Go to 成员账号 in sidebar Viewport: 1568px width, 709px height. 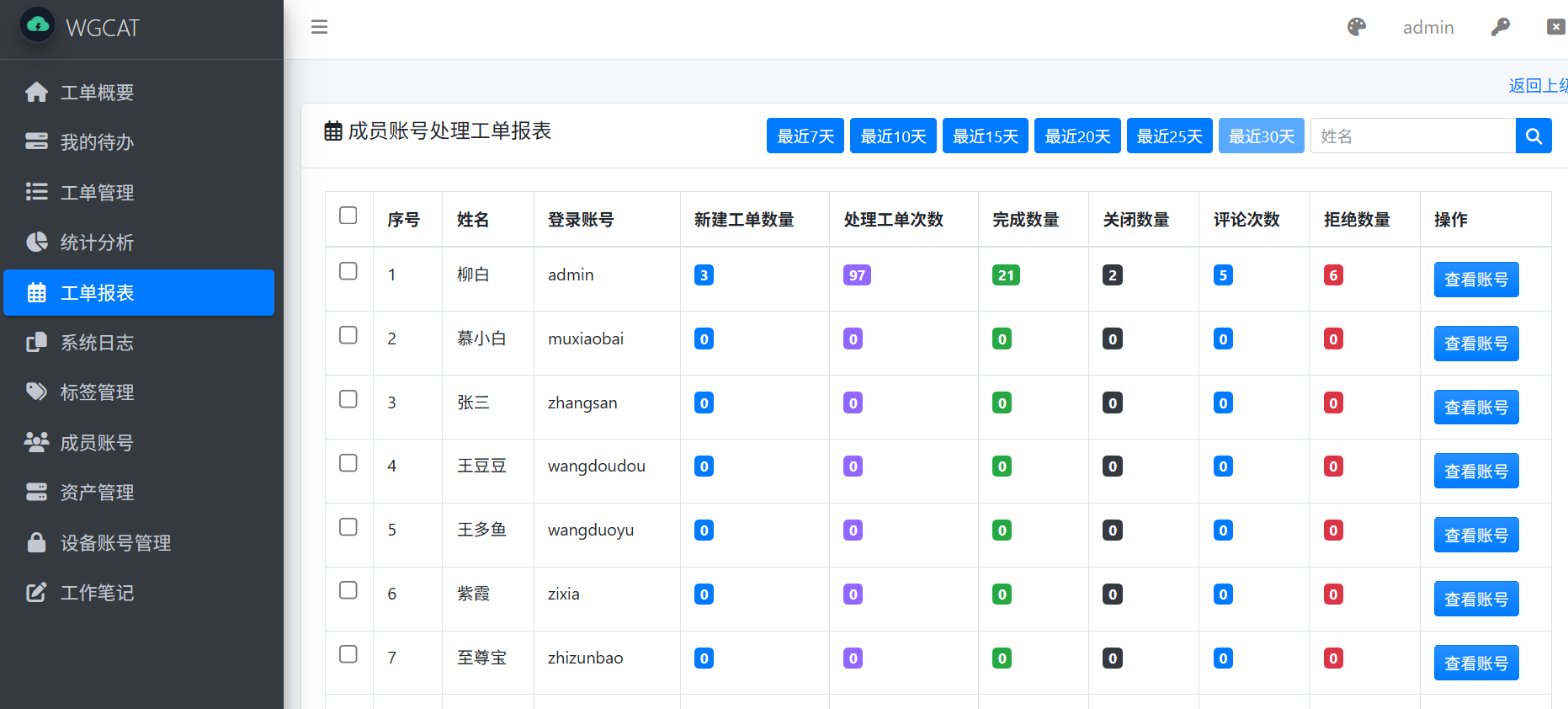click(97, 443)
